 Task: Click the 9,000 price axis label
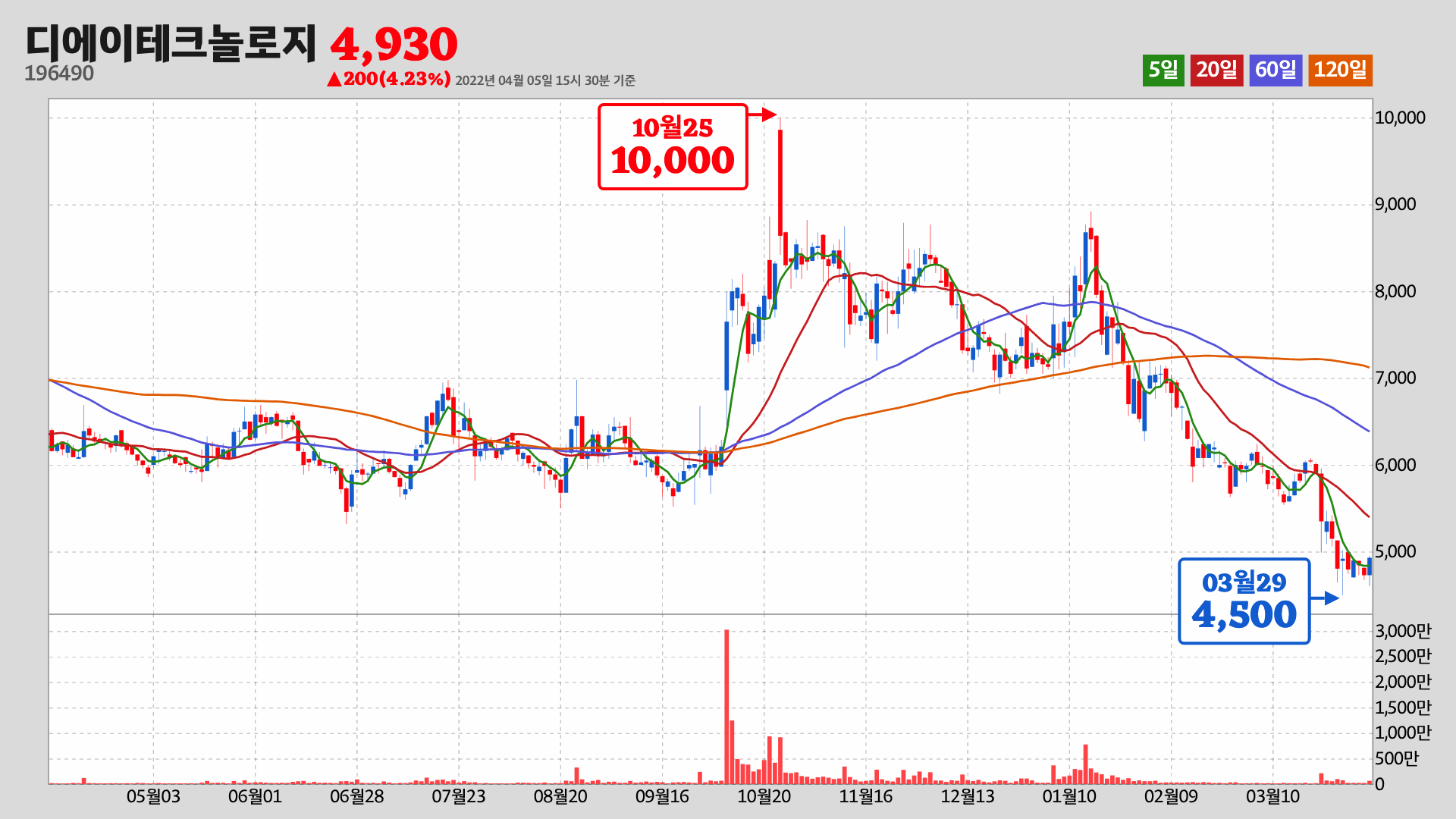(x=1396, y=204)
